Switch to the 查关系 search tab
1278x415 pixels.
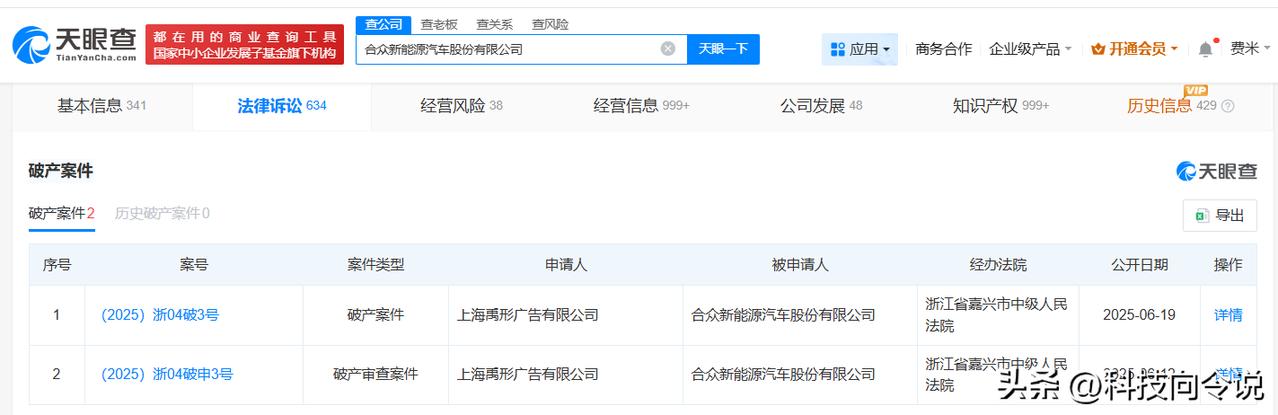[494, 24]
